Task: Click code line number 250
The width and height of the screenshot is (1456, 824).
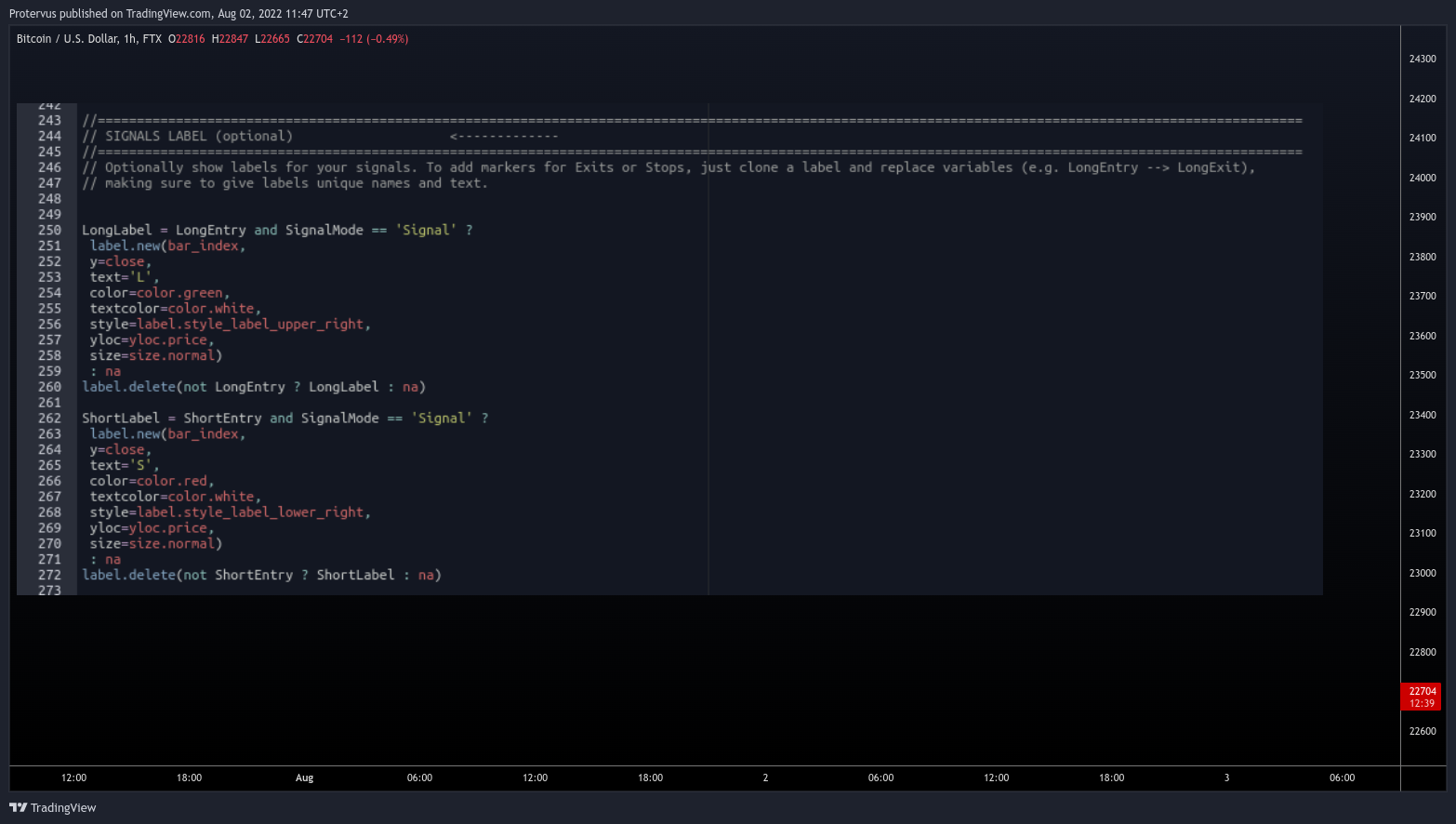Action: click(49, 230)
